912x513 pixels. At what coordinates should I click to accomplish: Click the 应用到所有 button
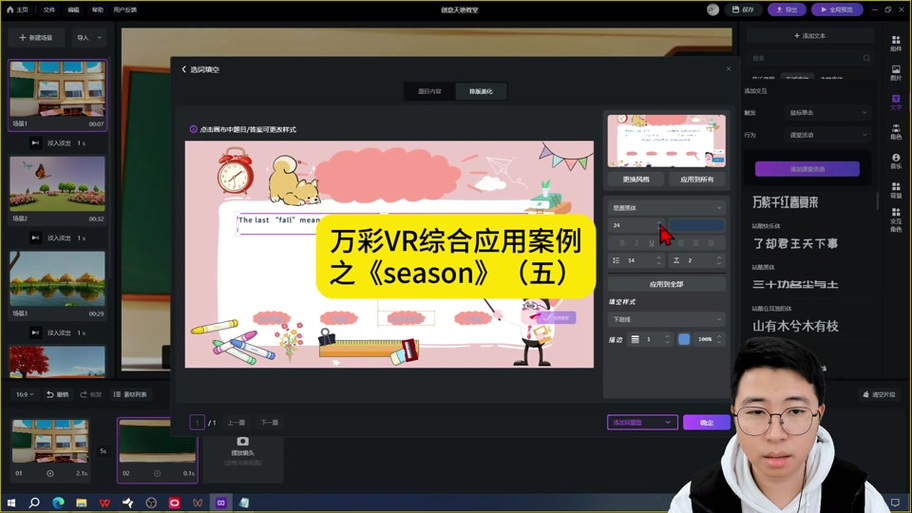(697, 179)
